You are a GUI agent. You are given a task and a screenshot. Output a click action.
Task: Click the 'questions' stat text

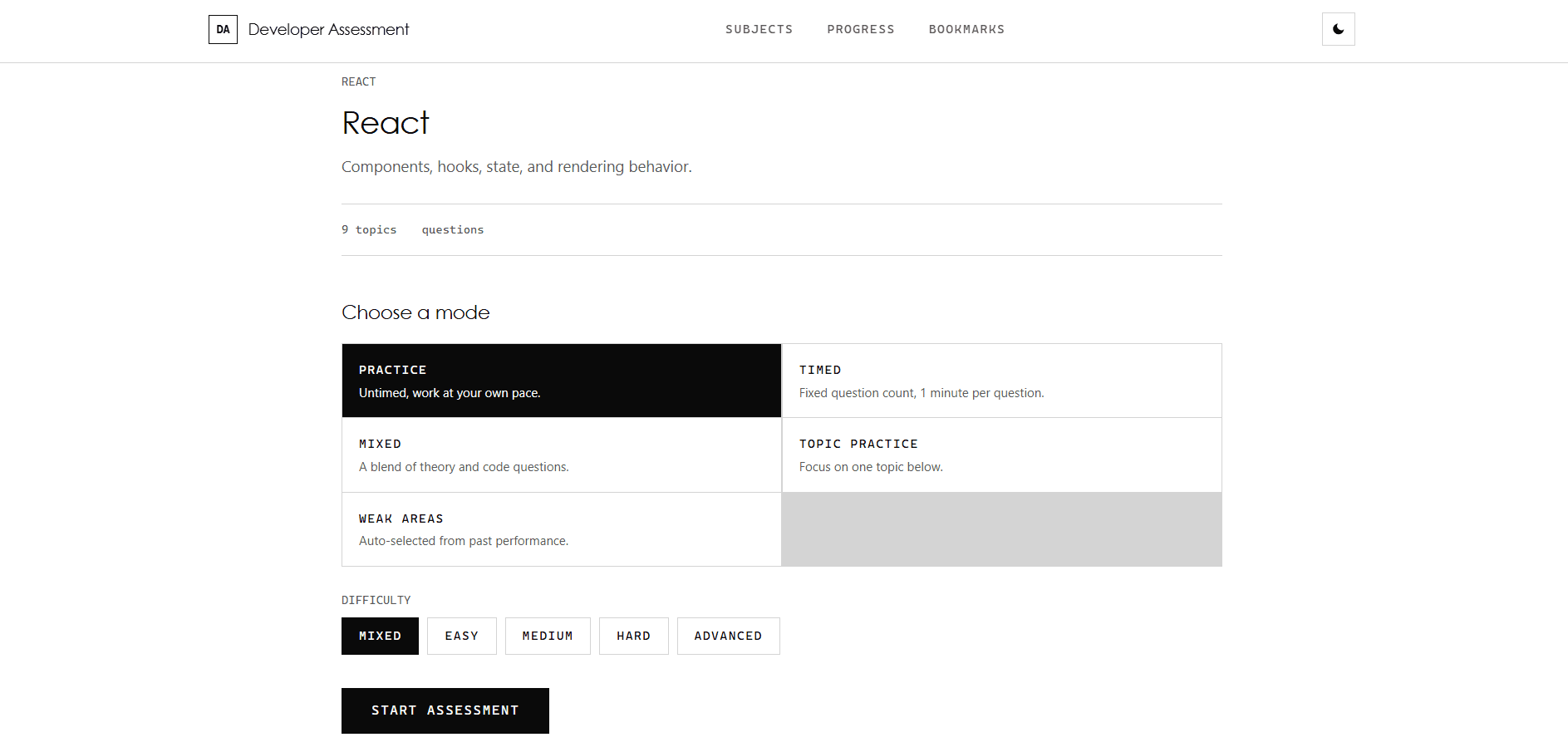point(453,229)
